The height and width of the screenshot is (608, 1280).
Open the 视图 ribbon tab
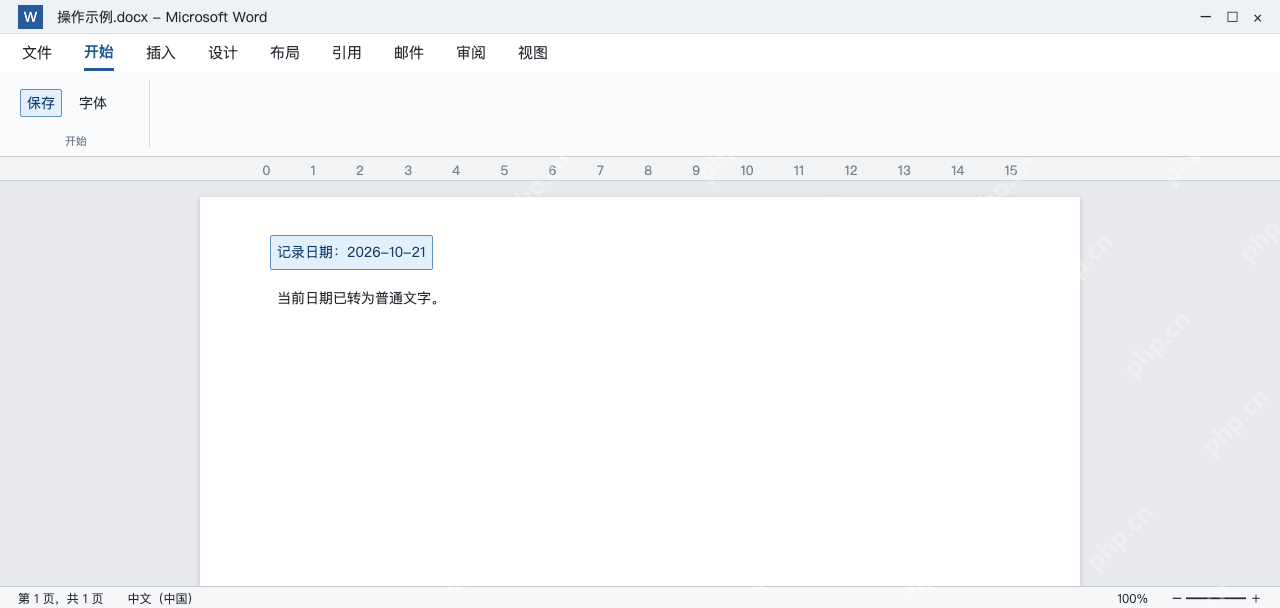pos(533,53)
